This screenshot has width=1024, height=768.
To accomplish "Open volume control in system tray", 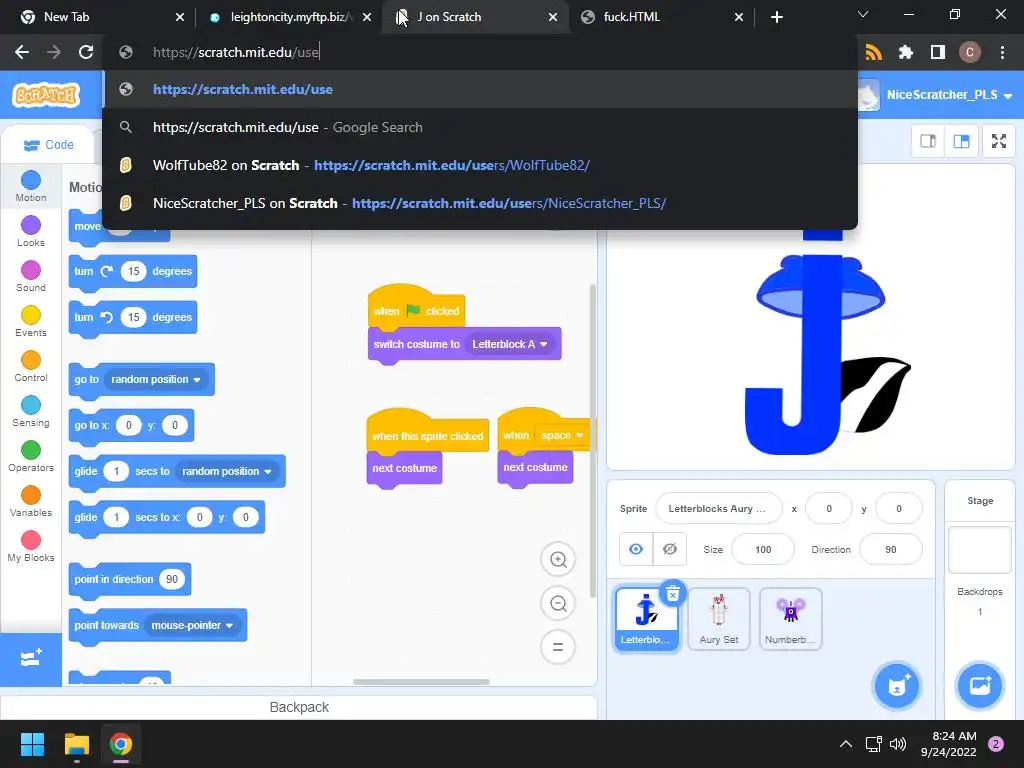I will pos(898,744).
